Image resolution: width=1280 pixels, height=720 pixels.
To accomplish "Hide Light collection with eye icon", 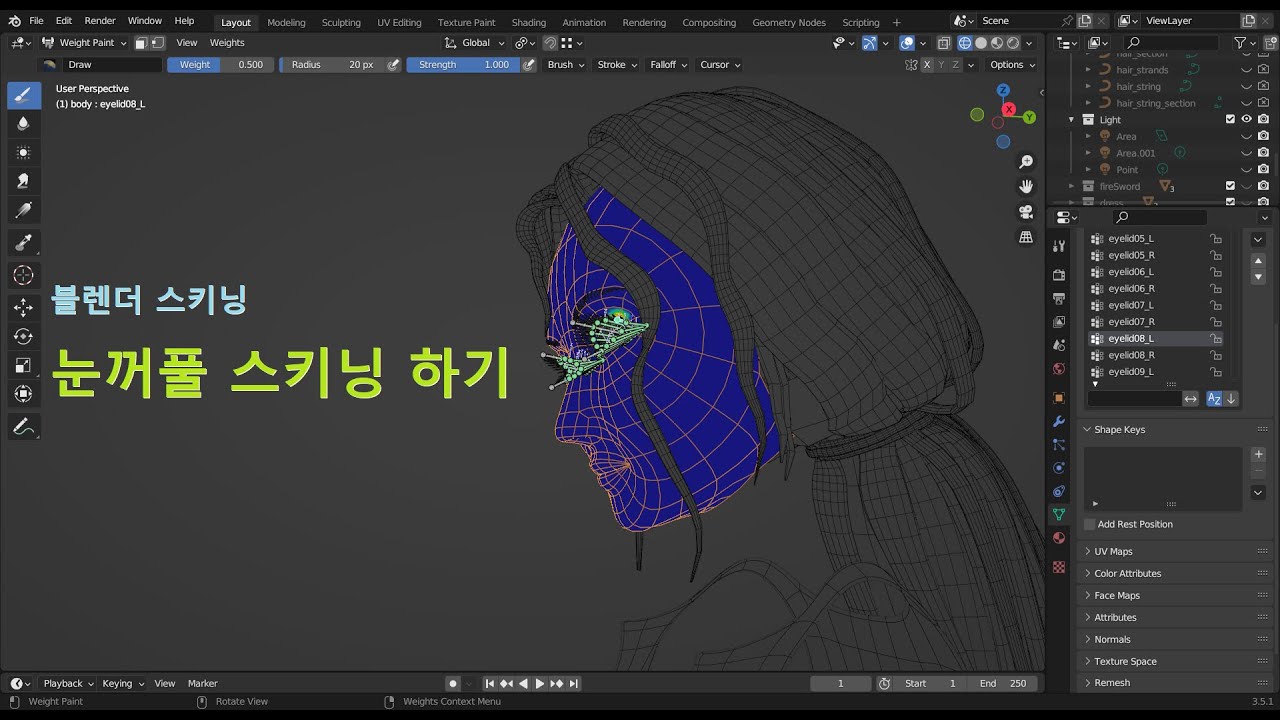I will pyautogui.click(x=1247, y=119).
